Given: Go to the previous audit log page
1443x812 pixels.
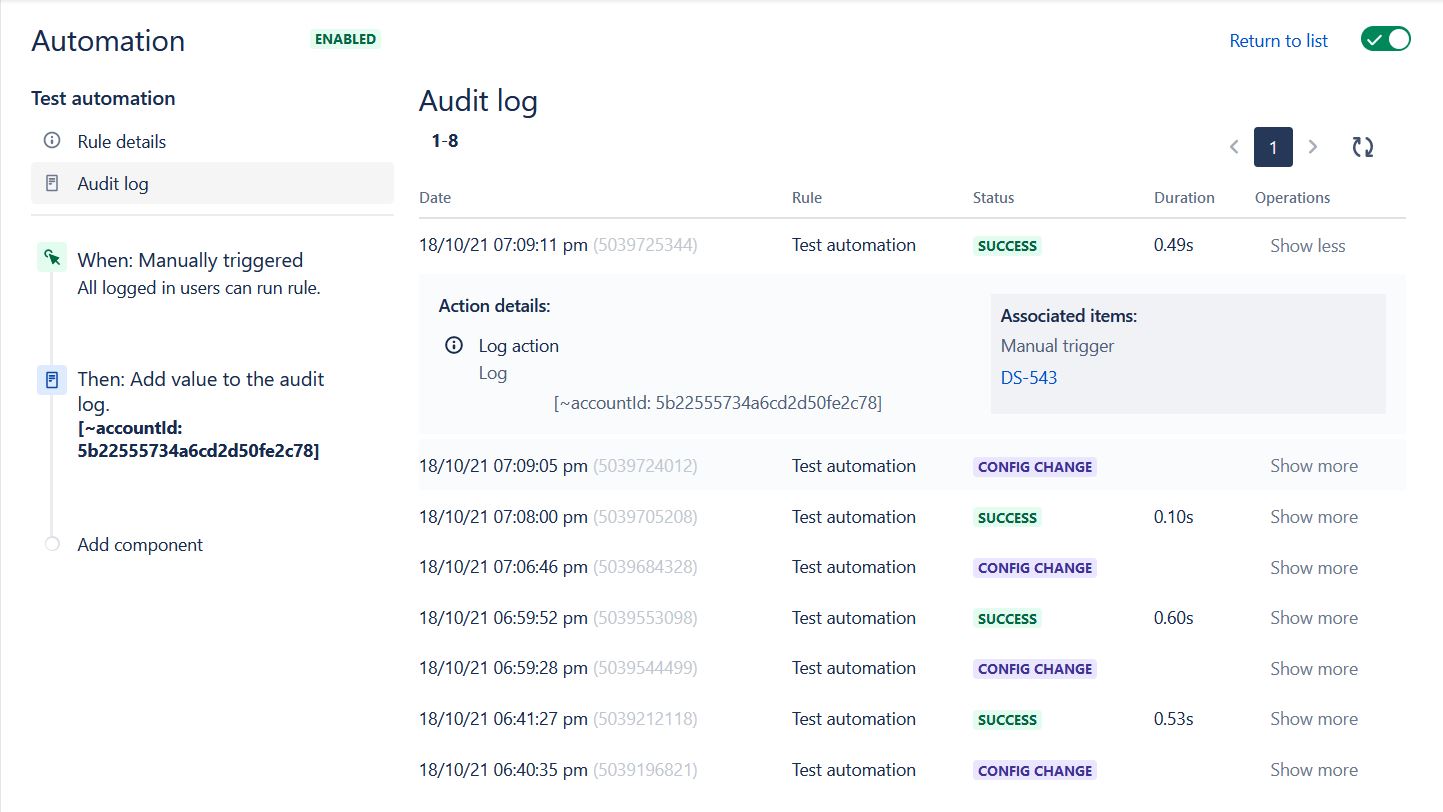Looking at the screenshot, I should [x=1234, y=147].
